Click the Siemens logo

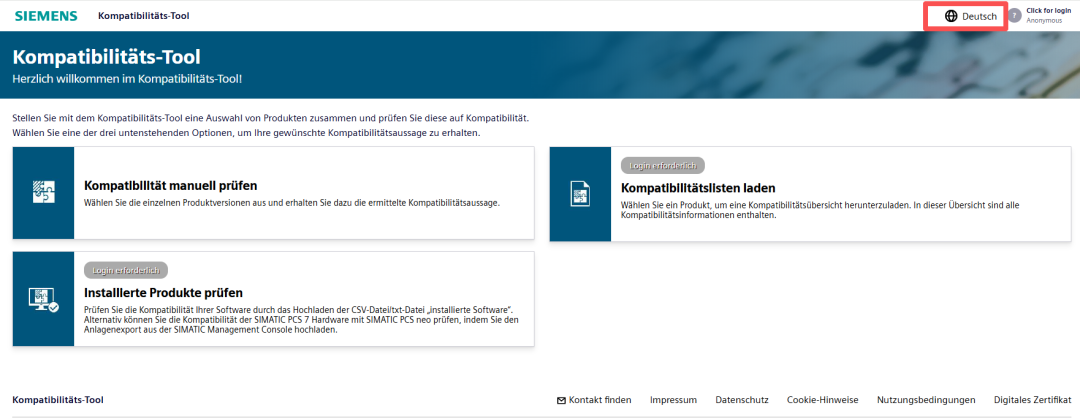pos(46,16)
